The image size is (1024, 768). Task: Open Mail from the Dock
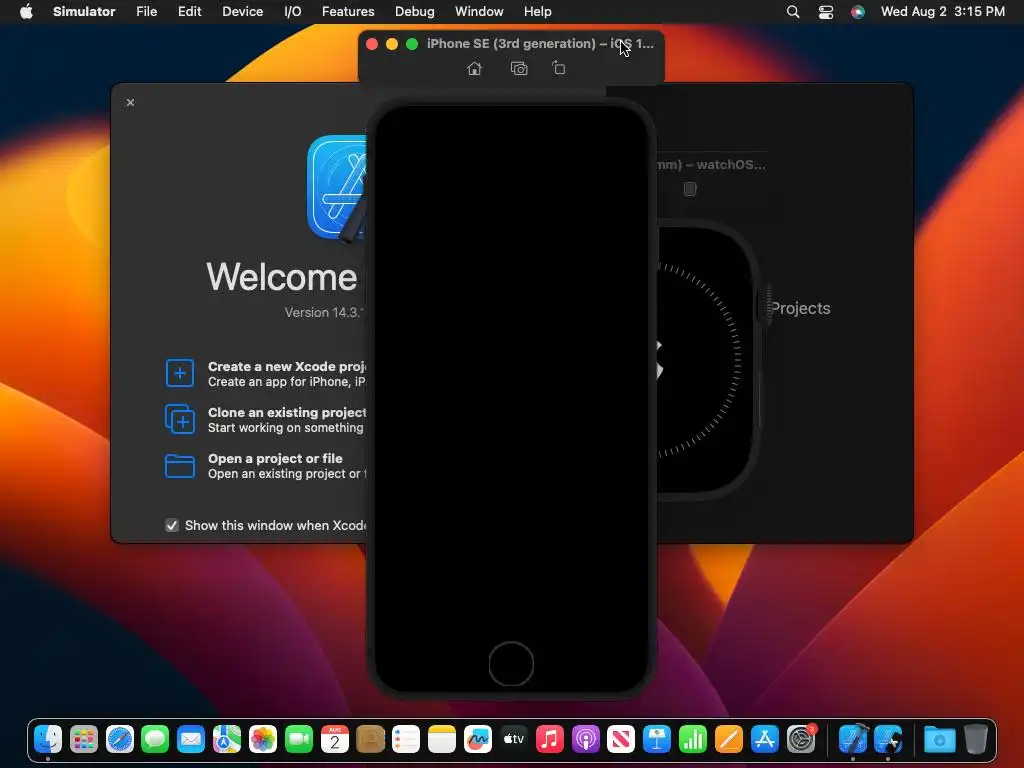[x=191, y=739]
